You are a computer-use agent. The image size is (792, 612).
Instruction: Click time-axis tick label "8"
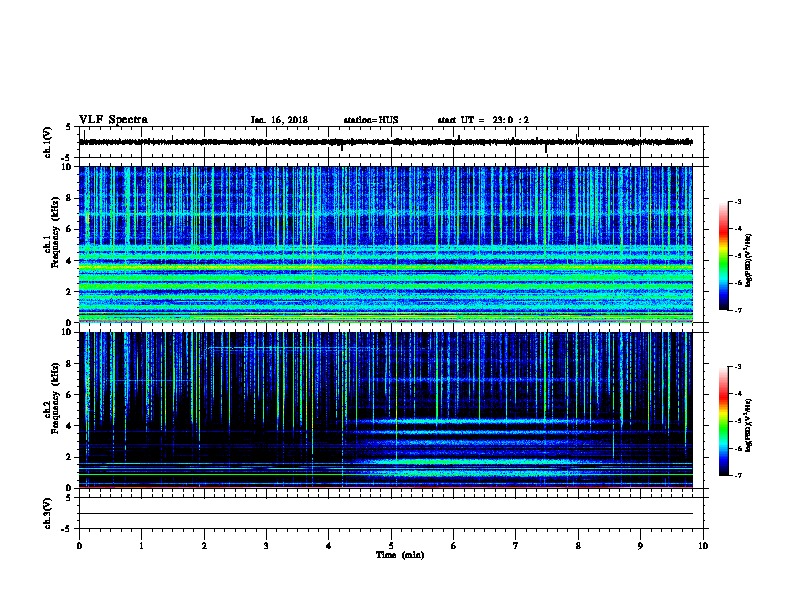coord(578,545)
